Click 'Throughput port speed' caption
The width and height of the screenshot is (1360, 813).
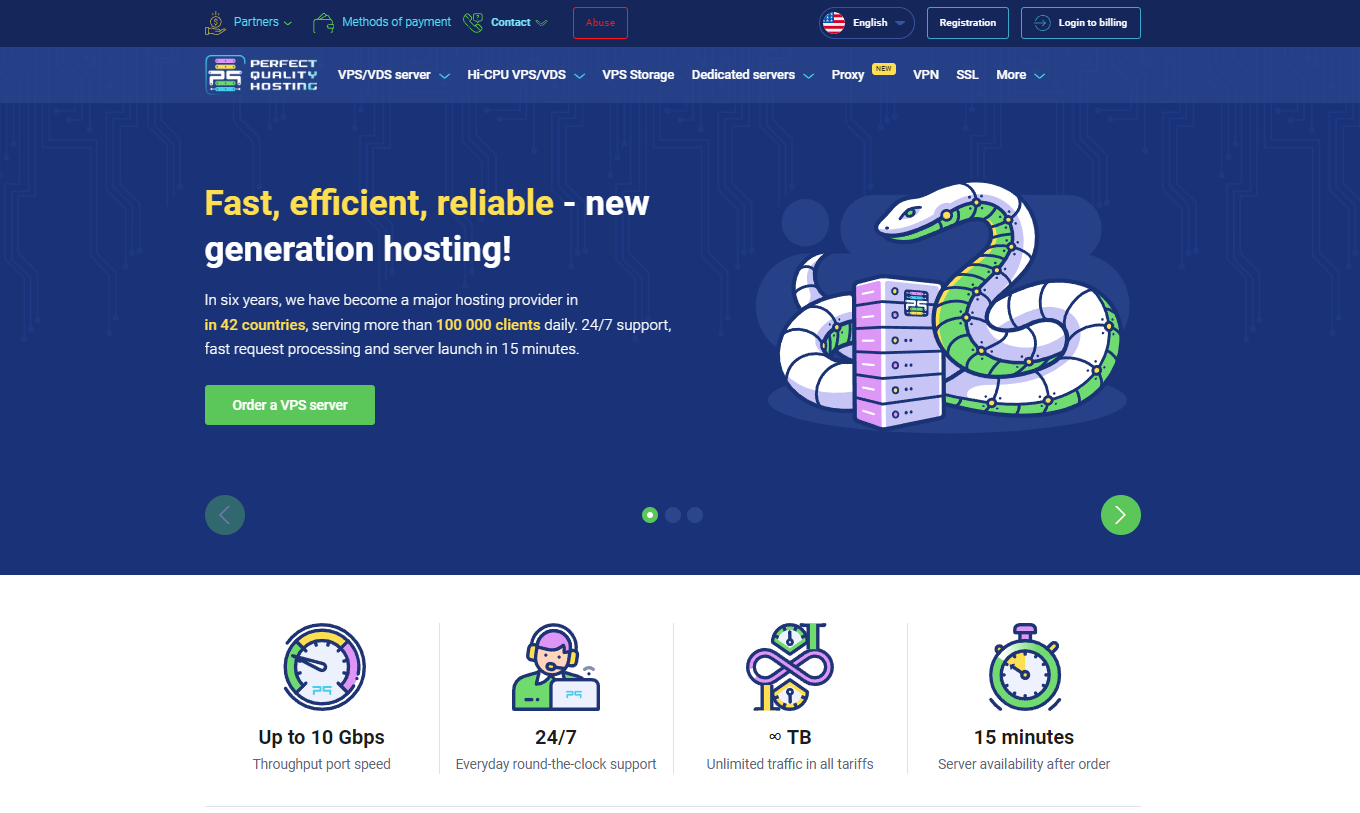point(322,764)
